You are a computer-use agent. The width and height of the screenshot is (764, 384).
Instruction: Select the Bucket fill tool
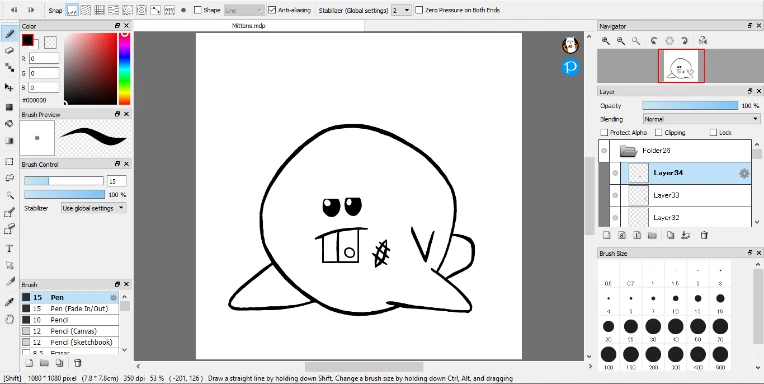tap(9, 124)
